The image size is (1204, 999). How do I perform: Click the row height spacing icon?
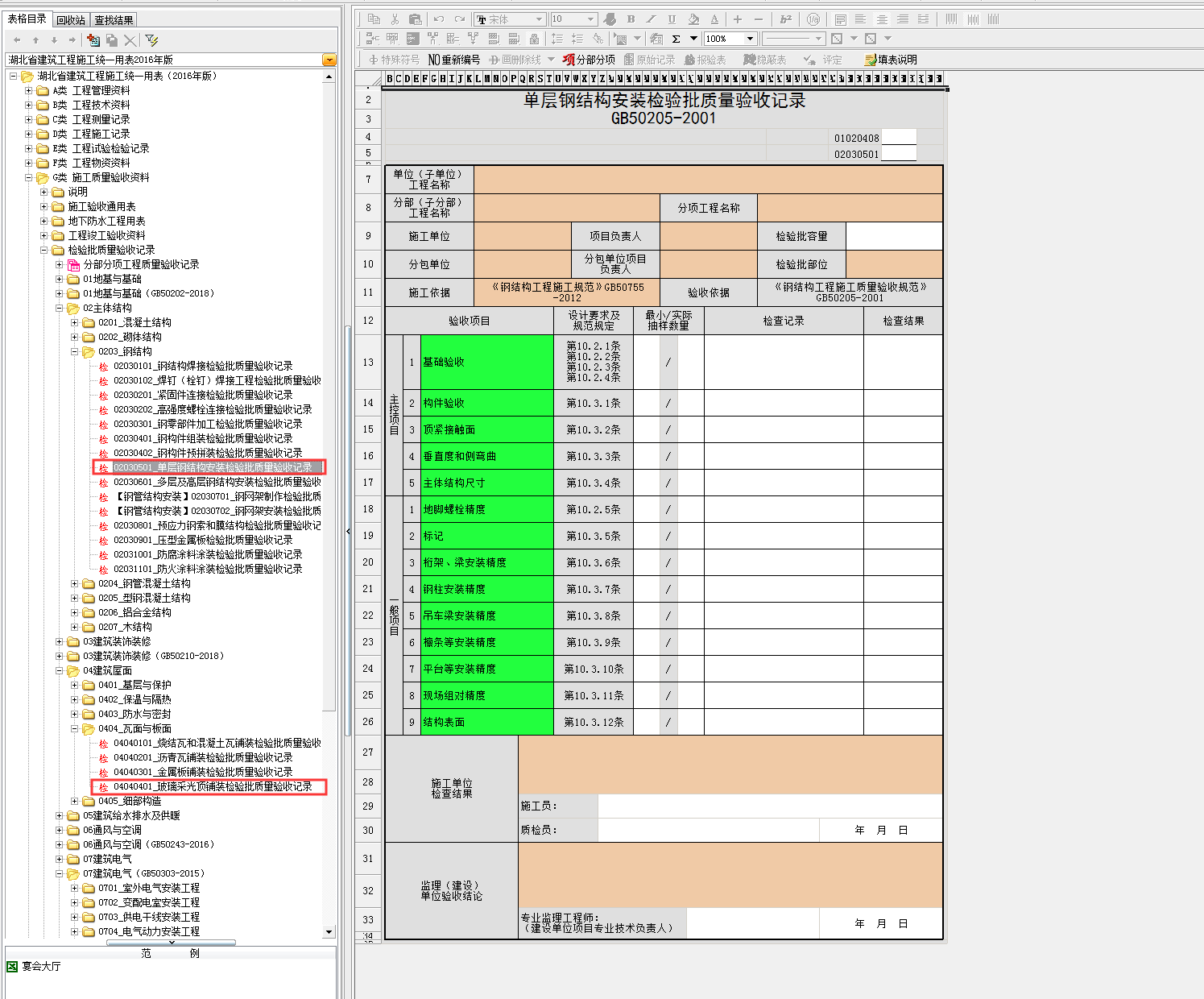coord(556,39)
